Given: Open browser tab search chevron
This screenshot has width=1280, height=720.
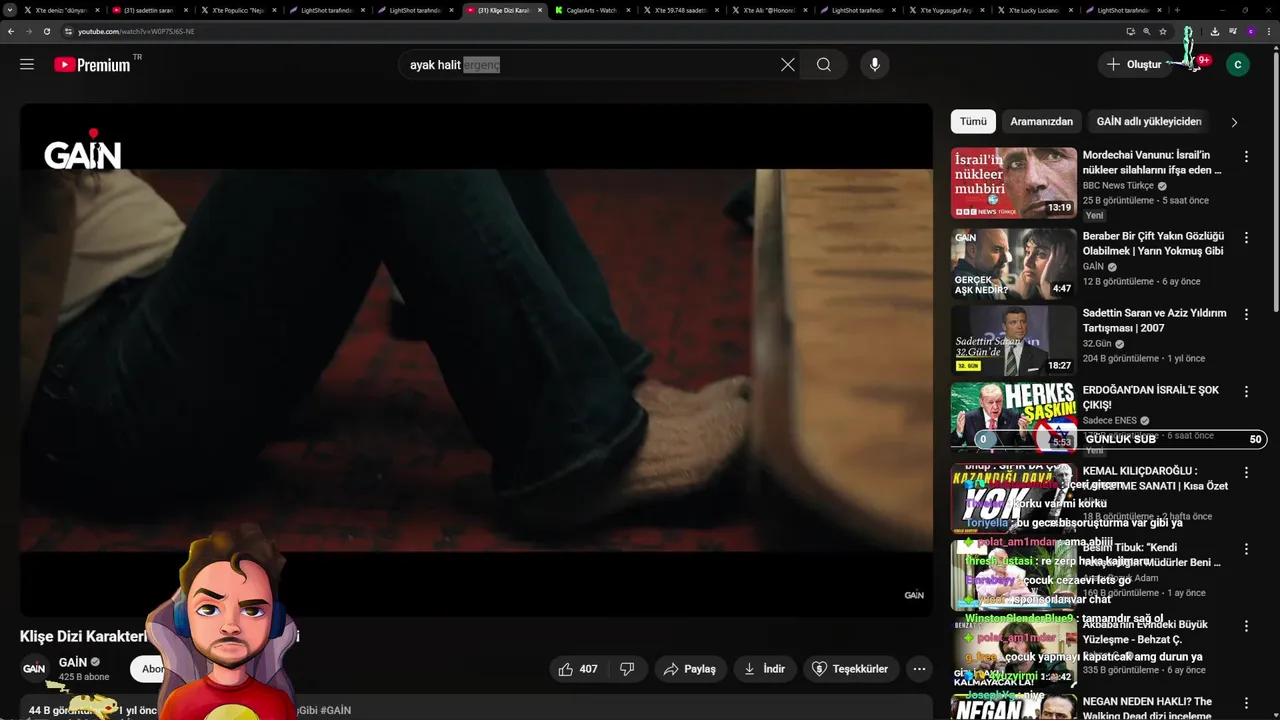Looking at the screenshot, I should click(10, 10).
